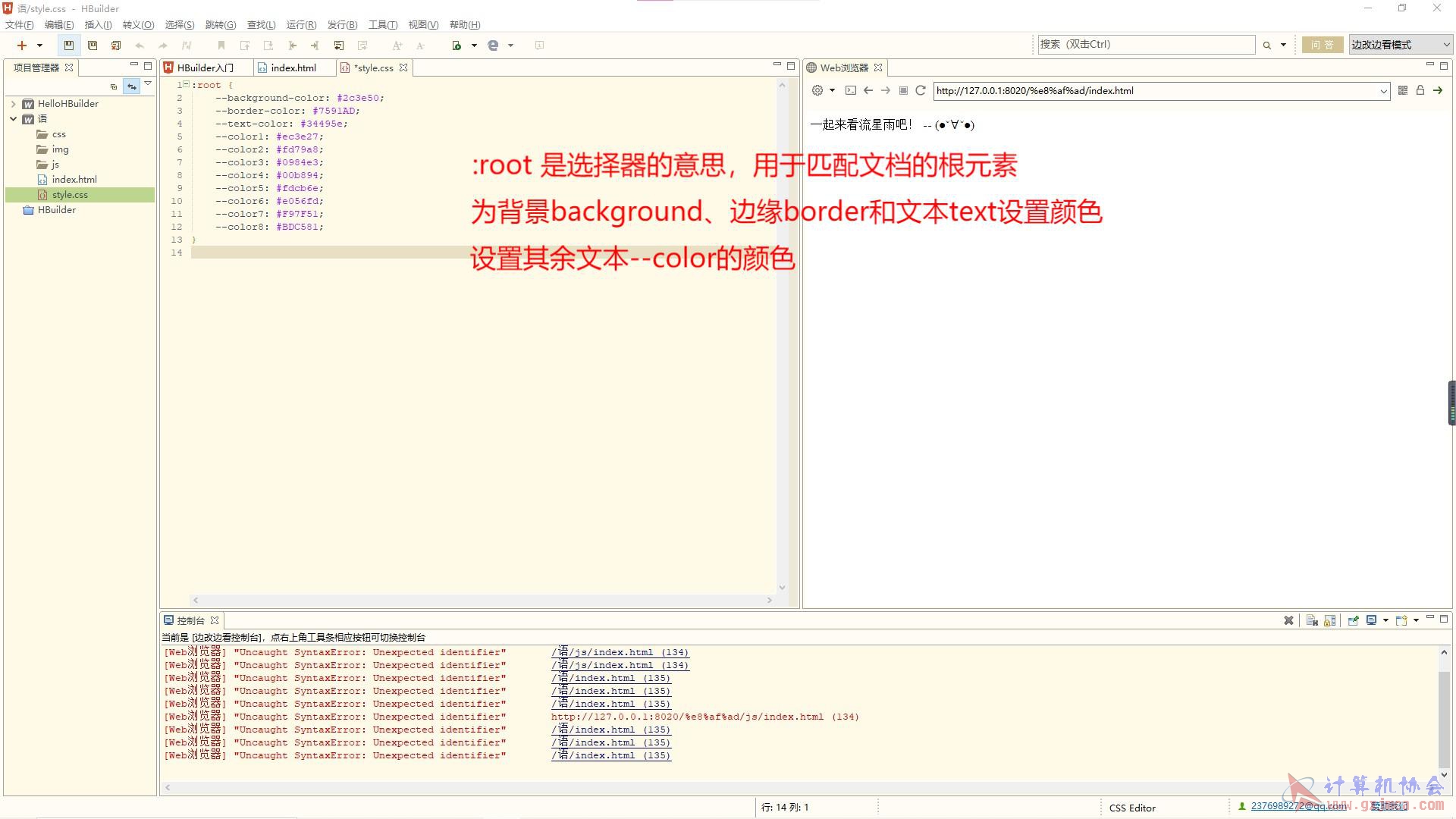1456x819 pixels.
Task: Click the console vertical scrollbar
Action: pos(1444,713)
